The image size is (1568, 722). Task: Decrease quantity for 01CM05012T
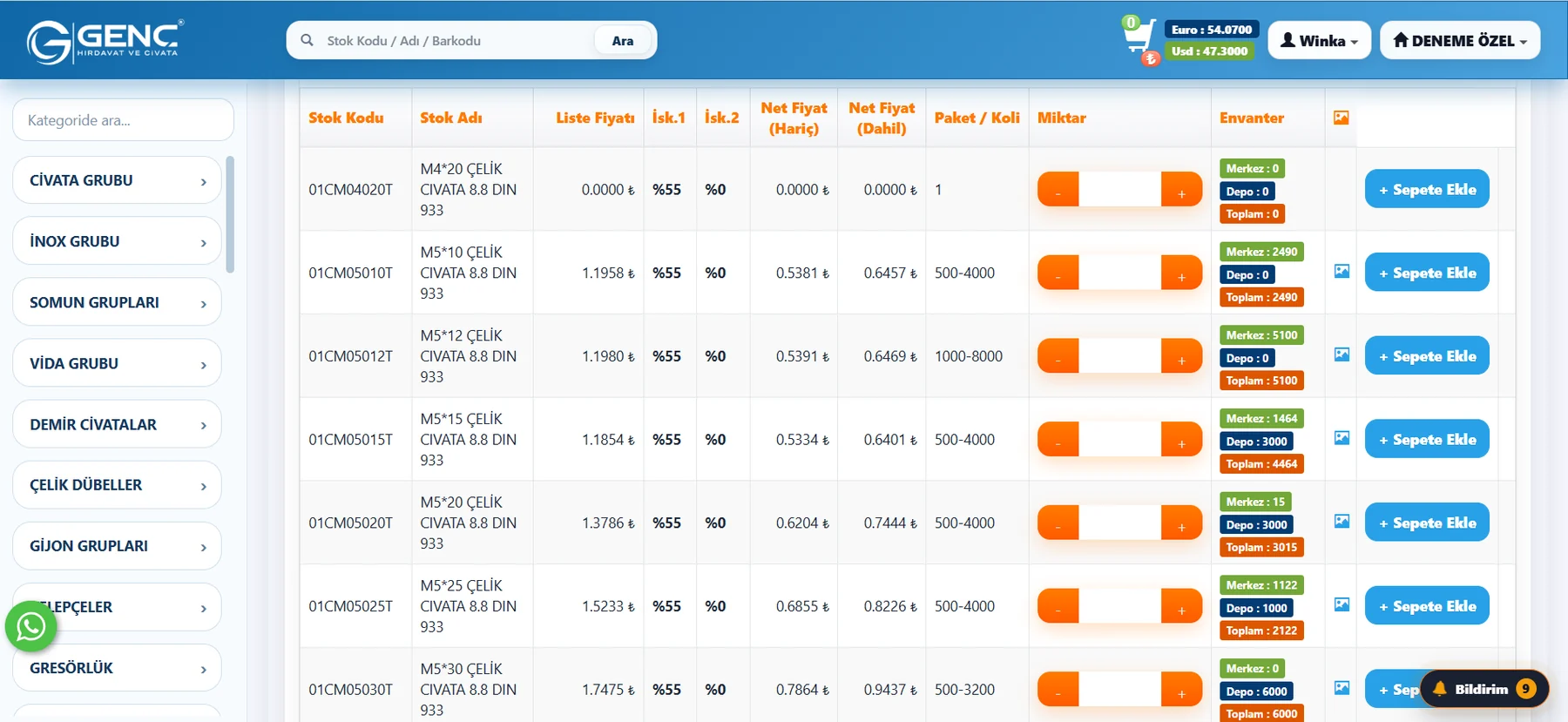1058,356
